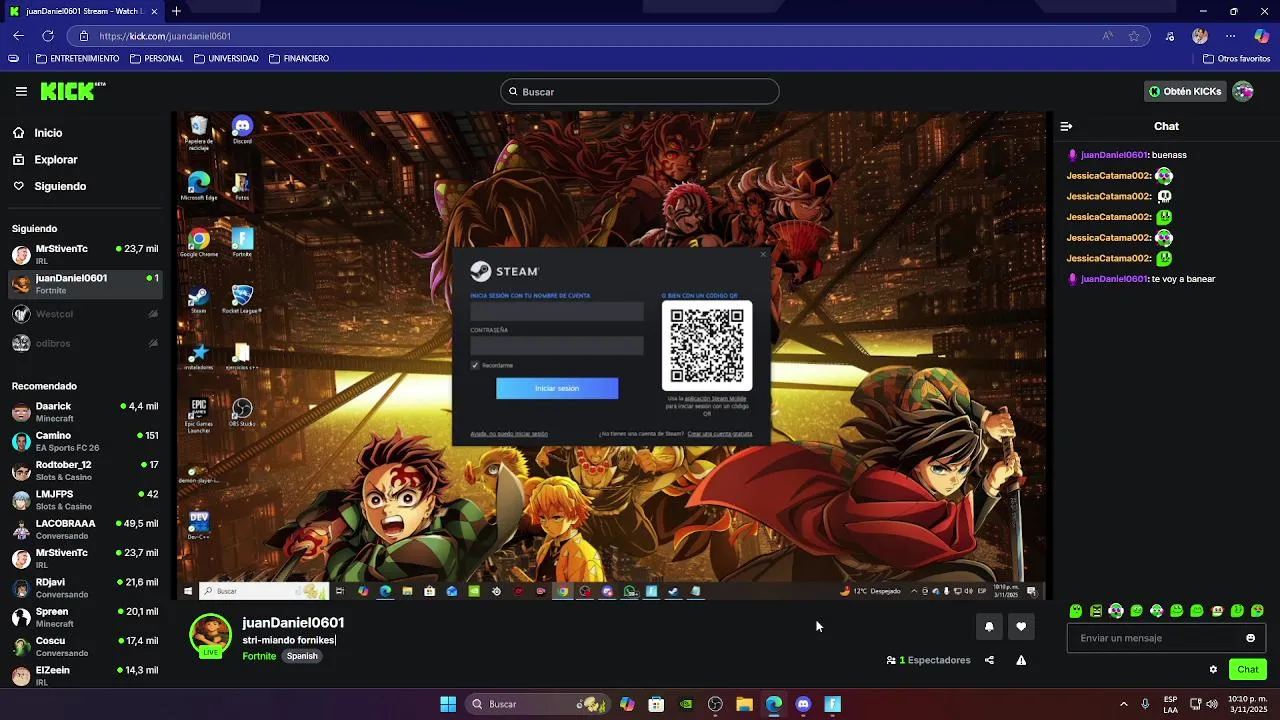This screenshot has width=1280, height=720.
Task: Add page to favorites star icon
Action: [1134, 36]
